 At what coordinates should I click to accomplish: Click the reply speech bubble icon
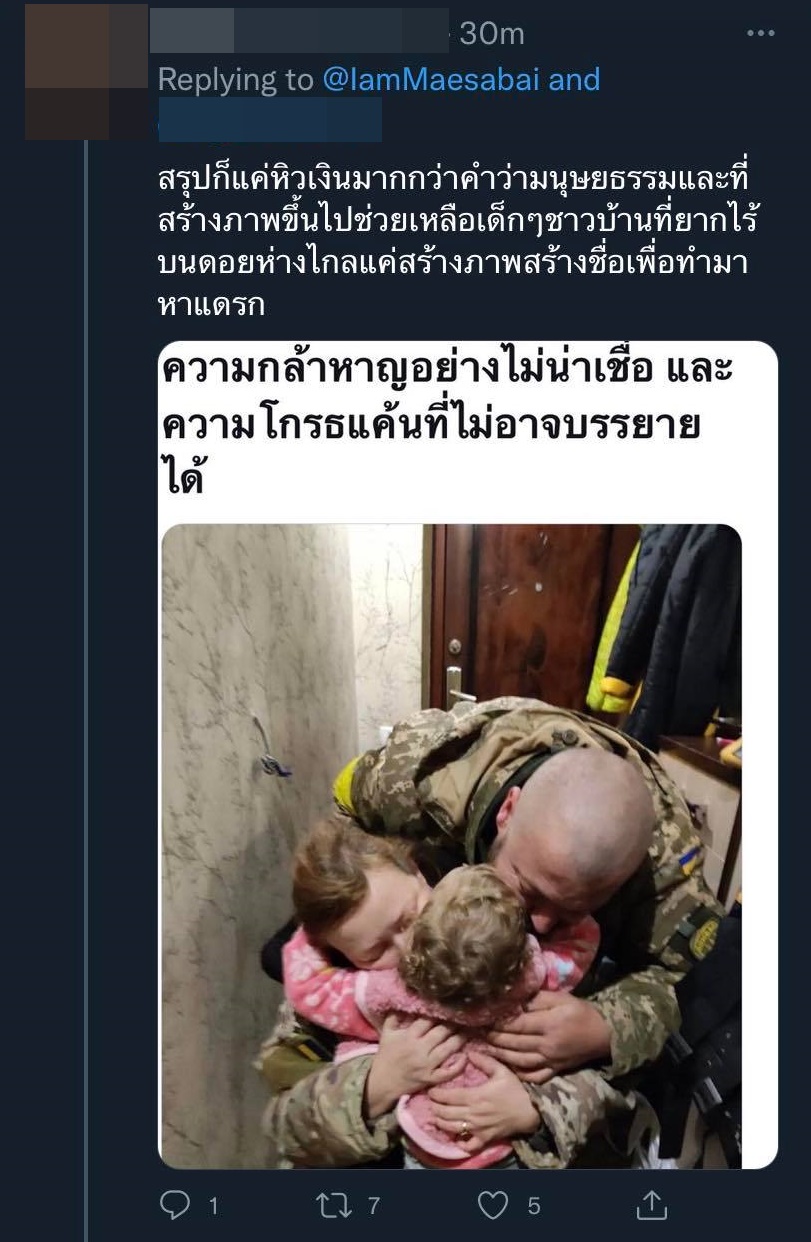click(x=175, y=1205)
